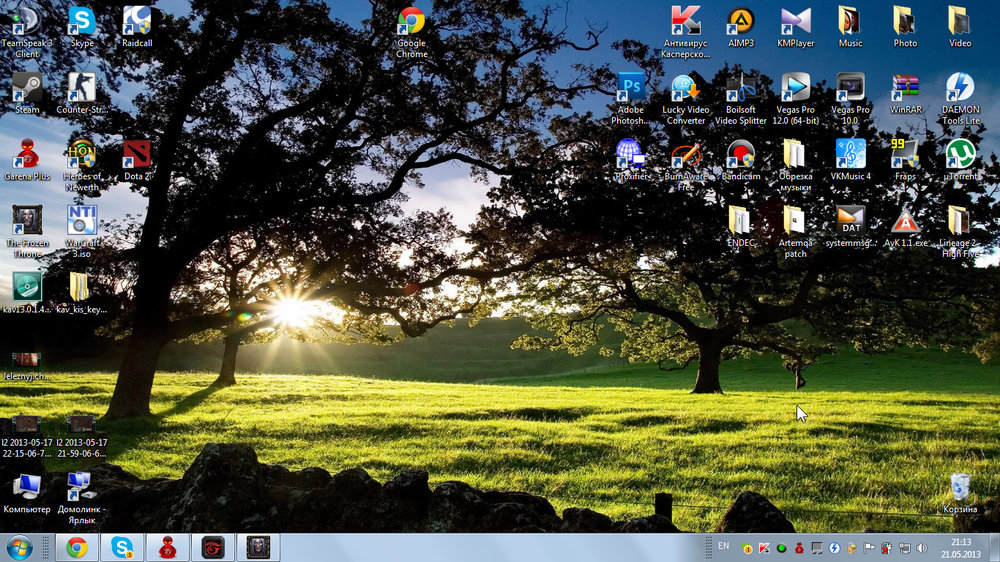1000x562 pixels.
Task: Open the Windows Start menu
Action: pyautogui.click(x=19, y=547)
